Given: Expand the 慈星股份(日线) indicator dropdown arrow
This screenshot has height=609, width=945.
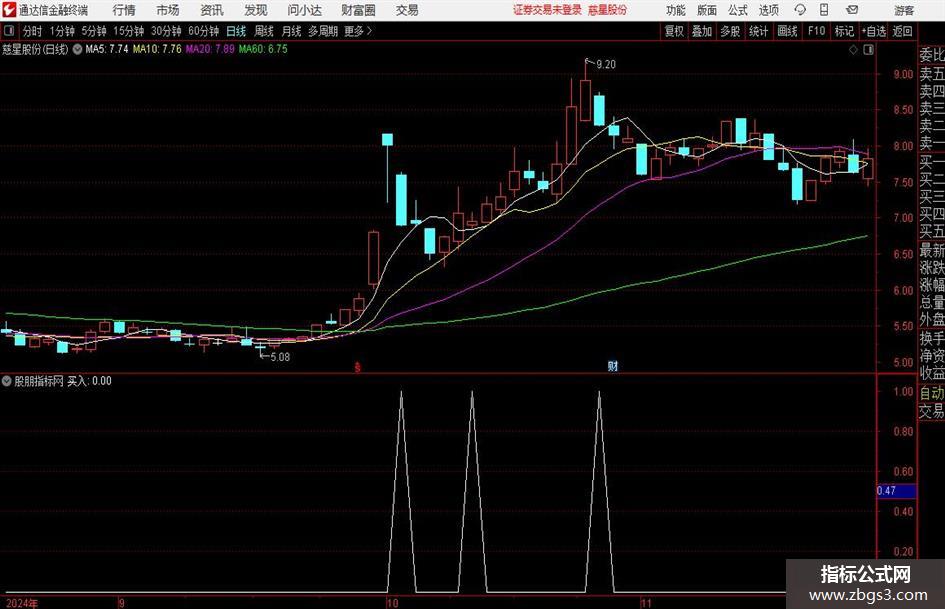Looking at the screenshot, I should click(x=77, y=49).
